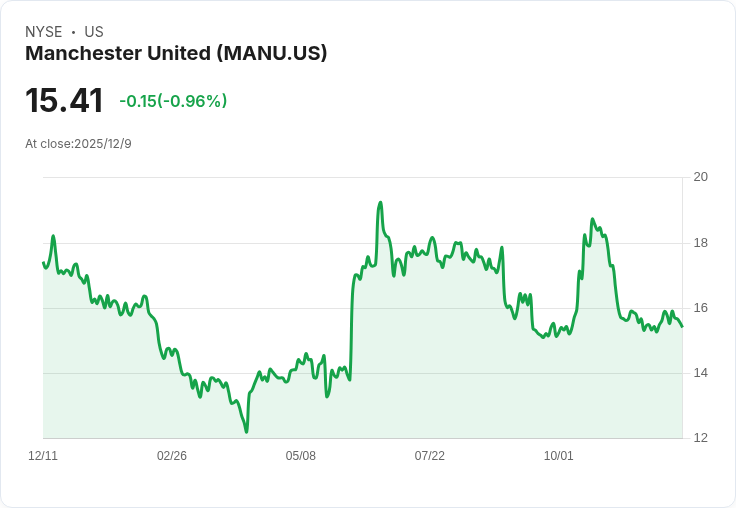Click the chart's highest peak near 19
Image resolution: width=736 pixels, height=508 pixels.
pos(380,203)
